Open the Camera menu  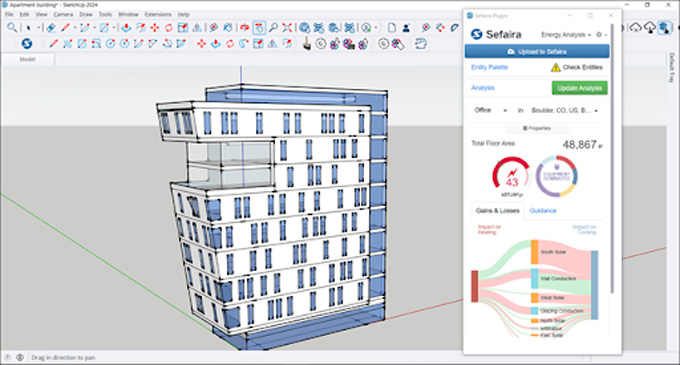(63, 14)
